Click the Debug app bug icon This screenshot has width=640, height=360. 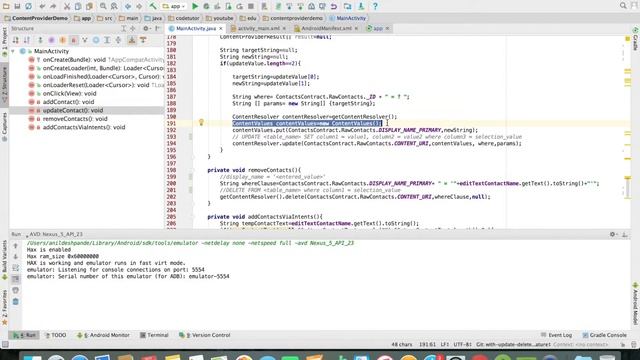click(206, 6)
